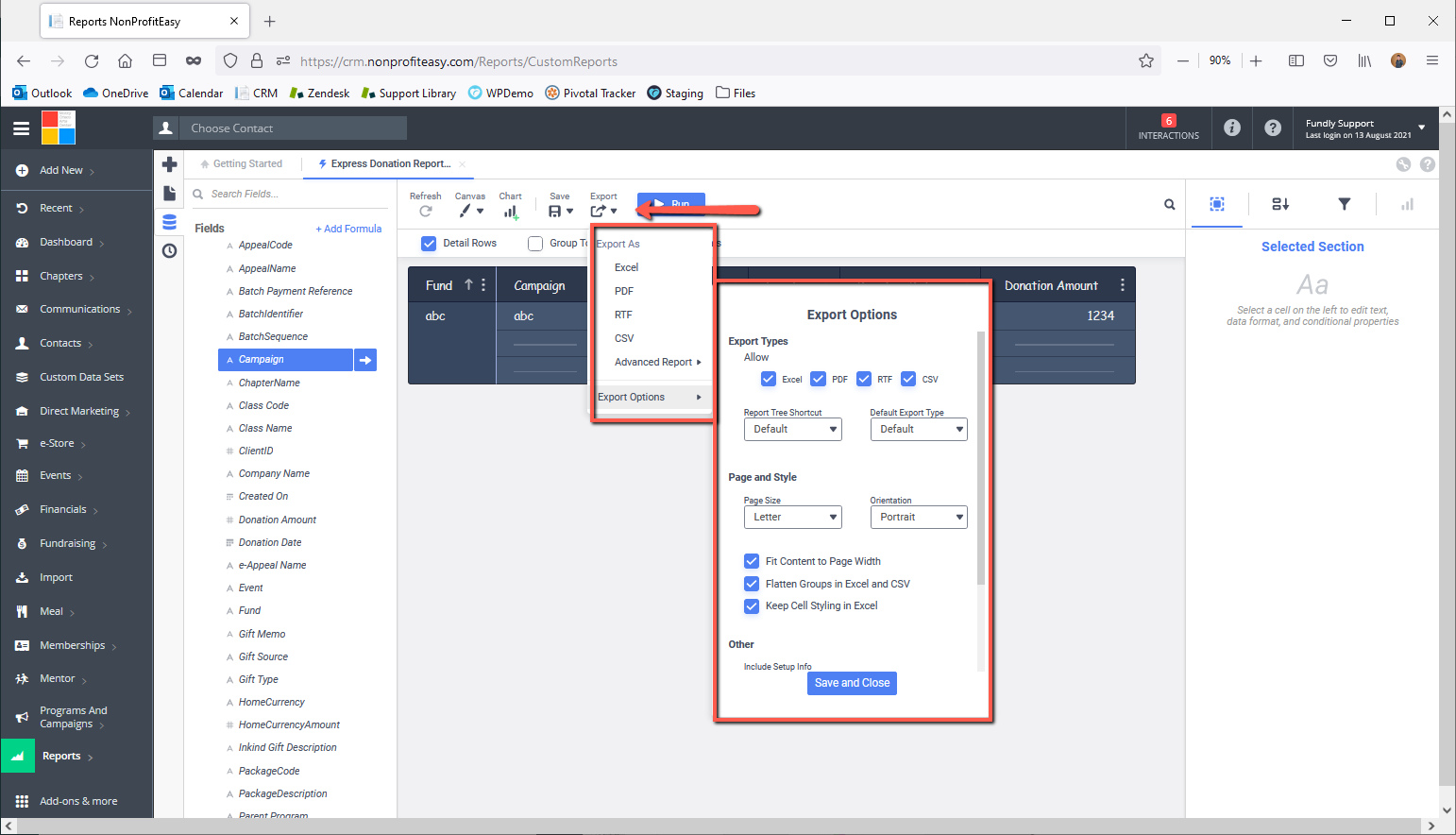The height and width of the screenshot is (835, 1456).
Task: Uncheck RTF export type
Action: coord(864,379)
